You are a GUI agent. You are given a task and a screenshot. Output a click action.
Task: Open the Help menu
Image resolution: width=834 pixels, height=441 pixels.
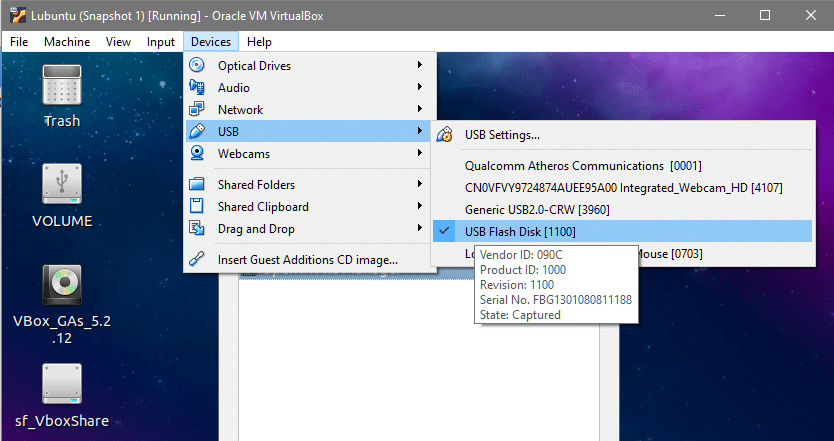pyautogui.click(x=259, y=42)
